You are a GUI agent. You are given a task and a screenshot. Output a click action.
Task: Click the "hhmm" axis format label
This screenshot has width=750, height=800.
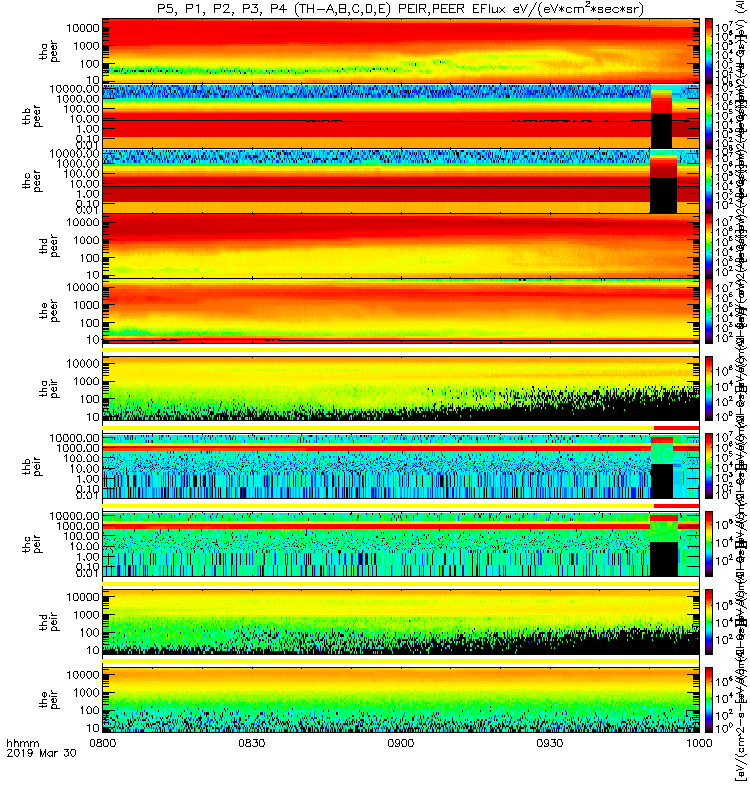22,743
